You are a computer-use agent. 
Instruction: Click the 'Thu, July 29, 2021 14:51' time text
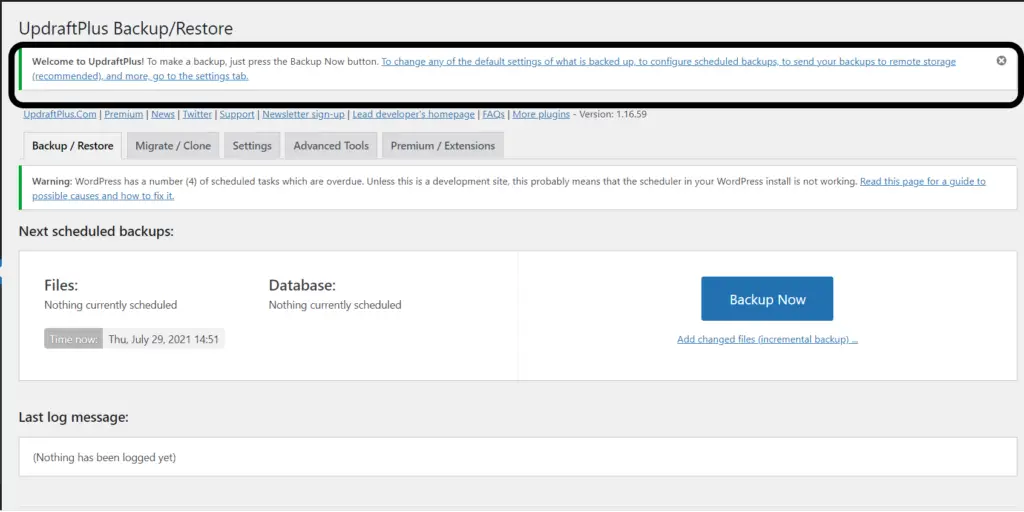click(163, 339)
